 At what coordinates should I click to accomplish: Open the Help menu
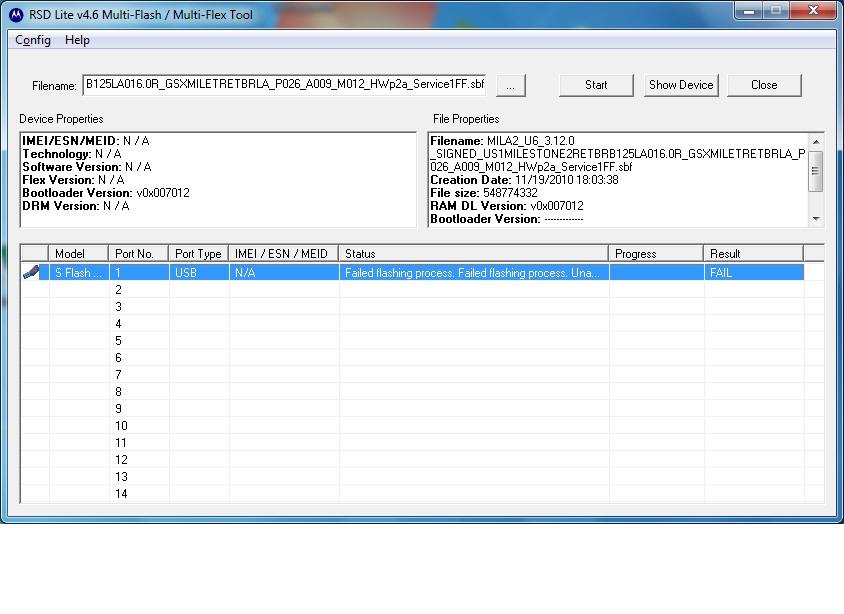[77, 40]
